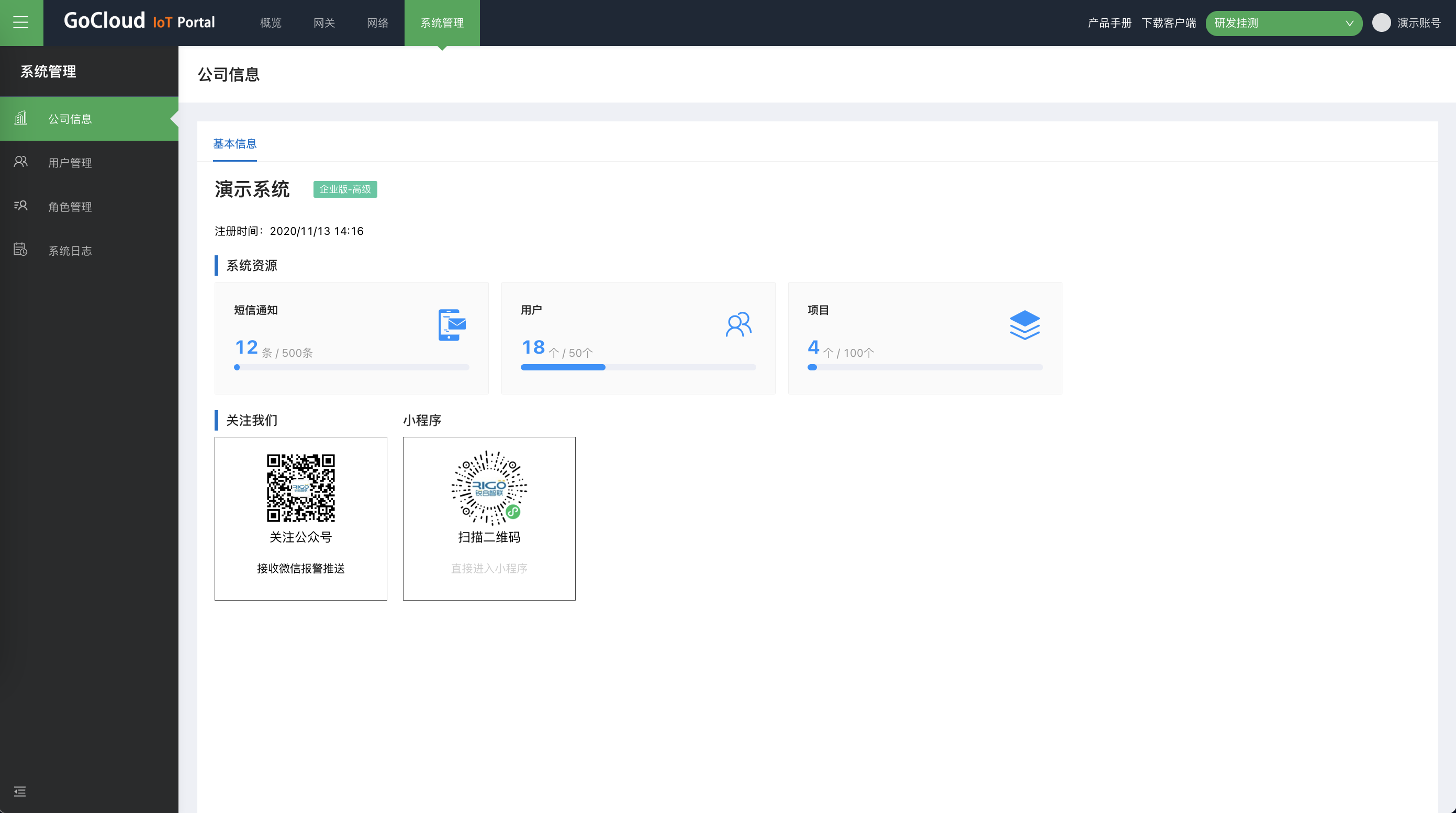
Task: Click the user management people icon
Action: click(x=21, y=162)
